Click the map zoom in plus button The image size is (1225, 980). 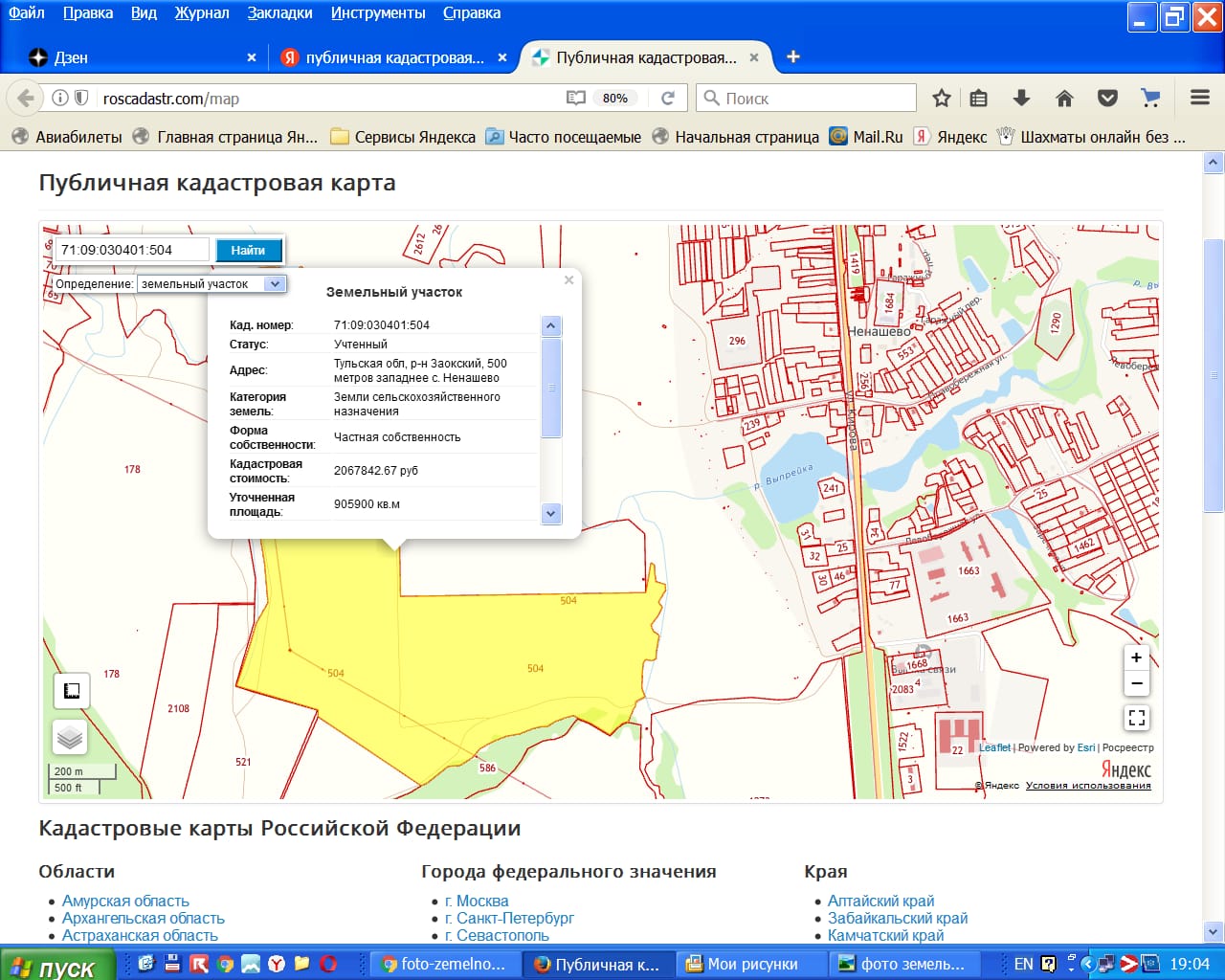point(1136,657)
